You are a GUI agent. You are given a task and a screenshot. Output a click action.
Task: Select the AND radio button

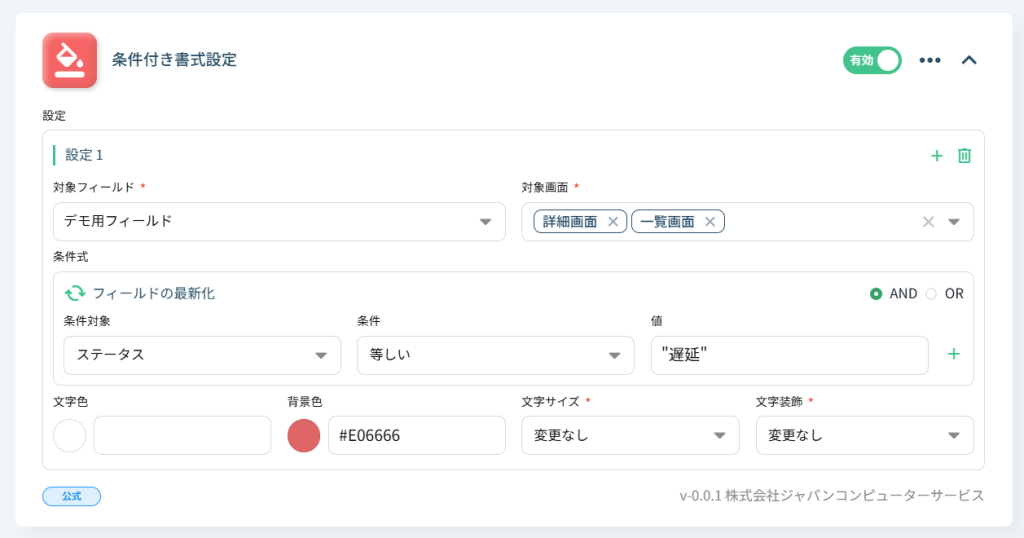(876, 294)
